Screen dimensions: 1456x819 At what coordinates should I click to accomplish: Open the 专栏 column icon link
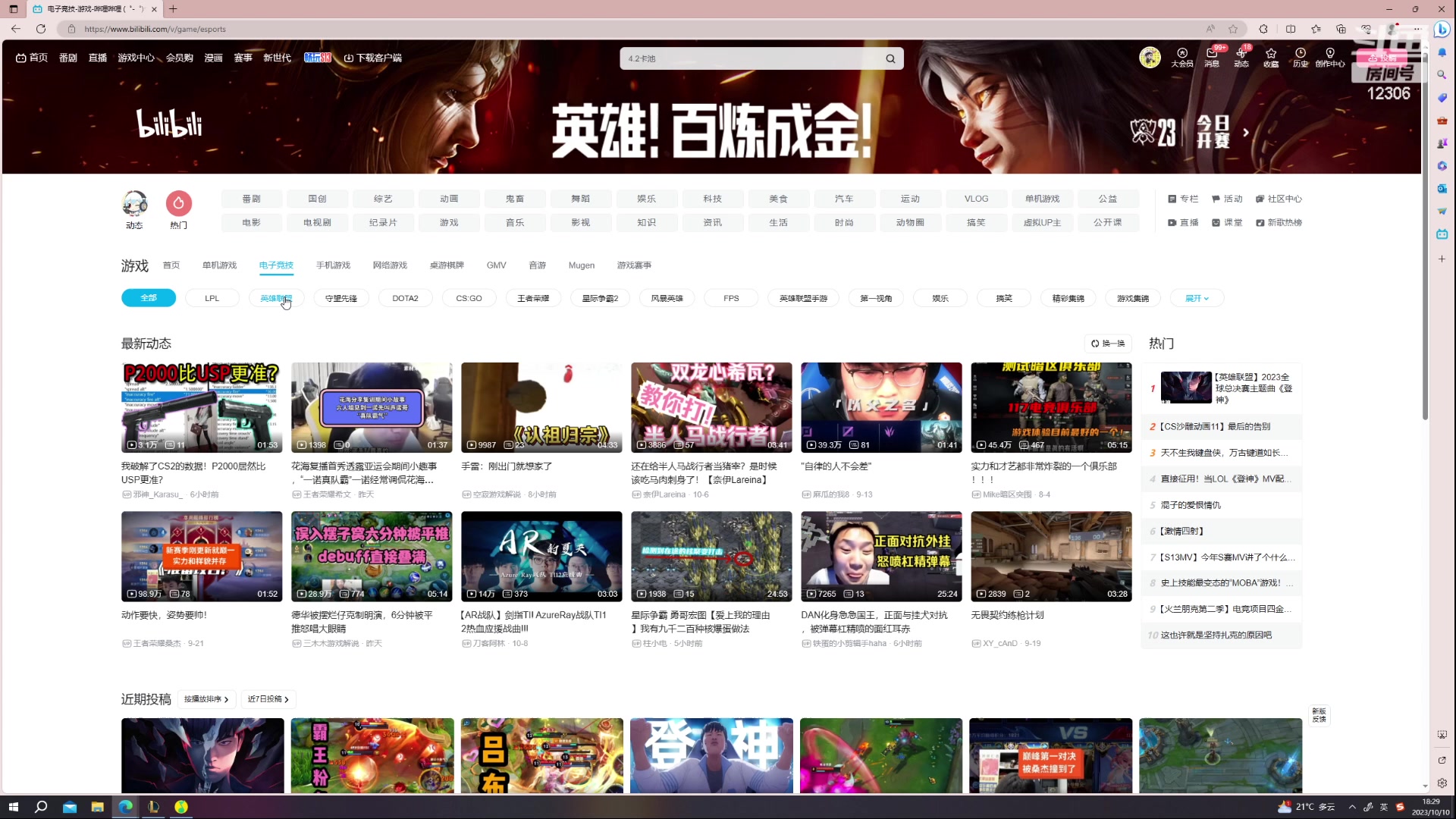point(1183,199)
